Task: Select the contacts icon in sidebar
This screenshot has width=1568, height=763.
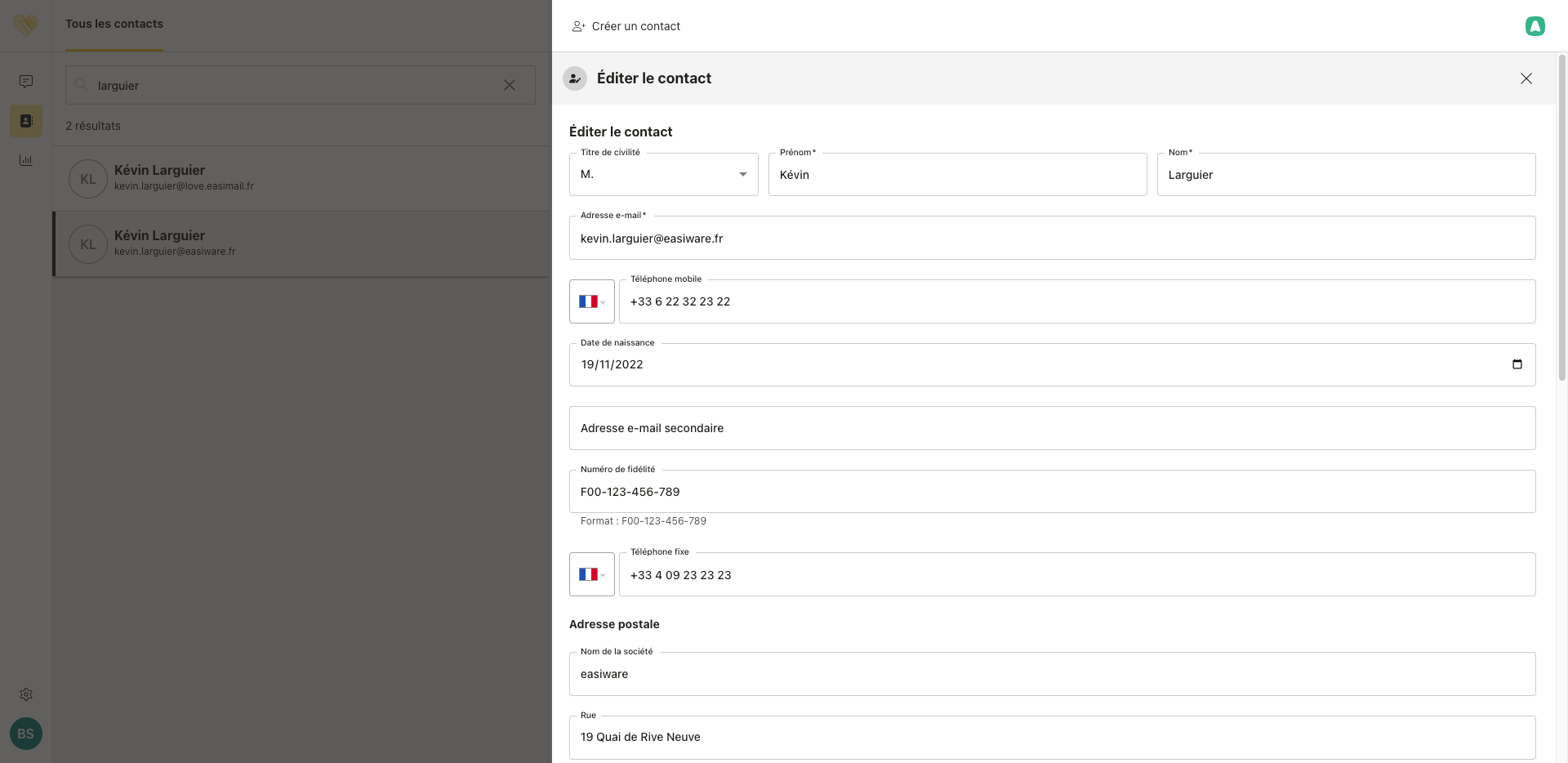Action: [26, 121]
